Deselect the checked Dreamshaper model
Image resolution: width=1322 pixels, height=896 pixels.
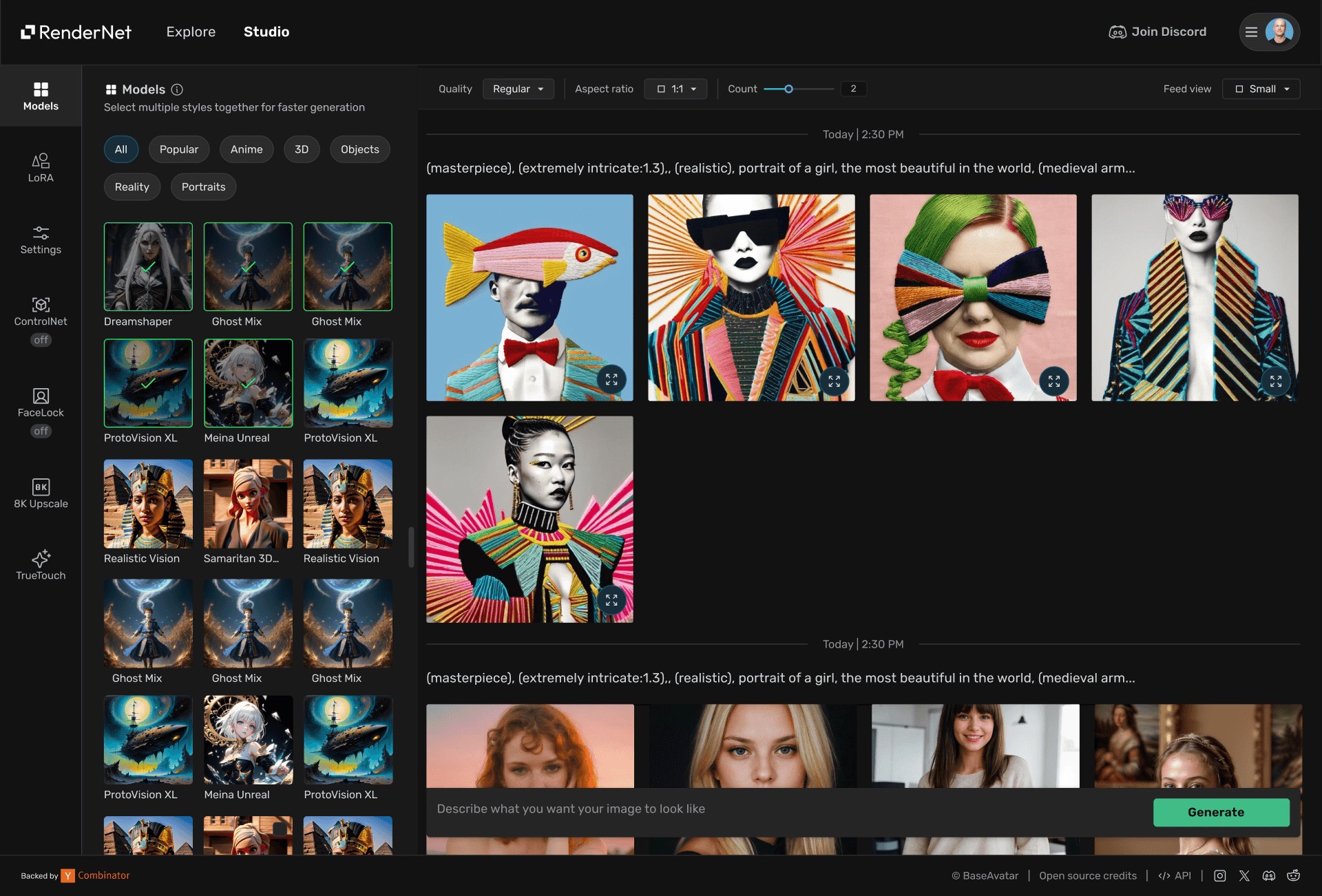tap(148, 266)
